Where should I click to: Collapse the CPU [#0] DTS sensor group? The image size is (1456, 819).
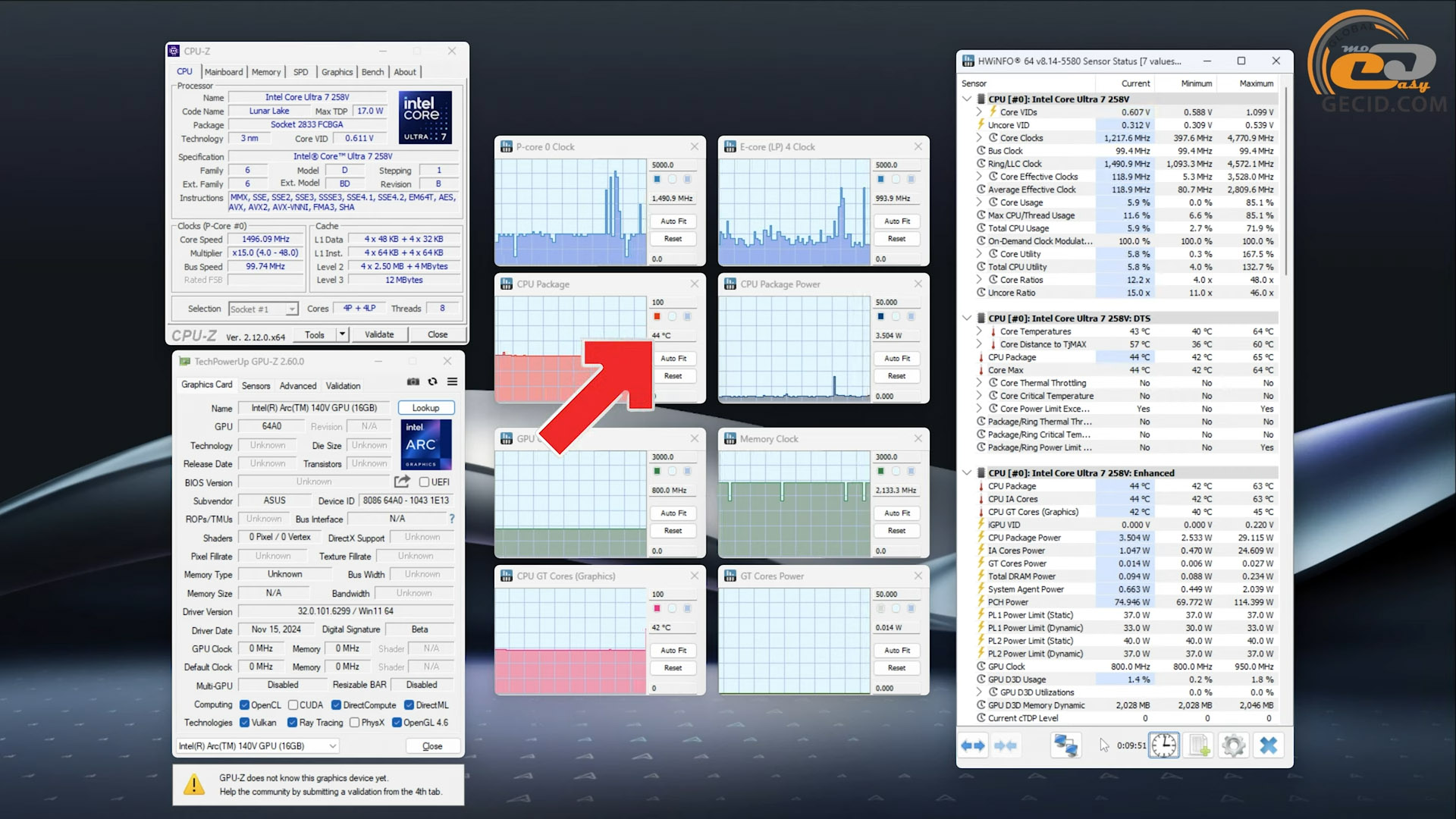[967, 318]
